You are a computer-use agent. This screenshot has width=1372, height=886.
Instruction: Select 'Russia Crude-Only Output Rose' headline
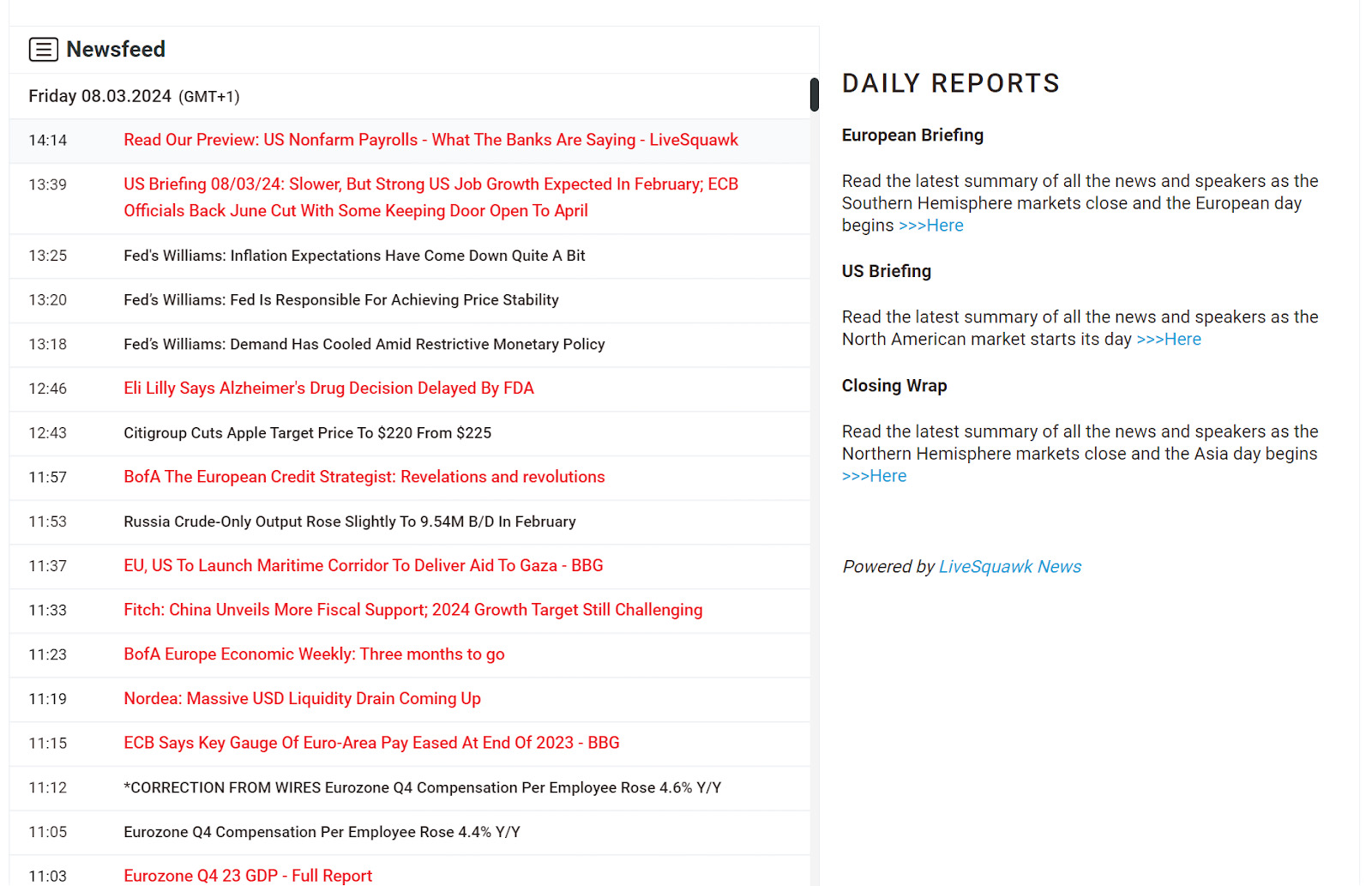coord(350,521)
